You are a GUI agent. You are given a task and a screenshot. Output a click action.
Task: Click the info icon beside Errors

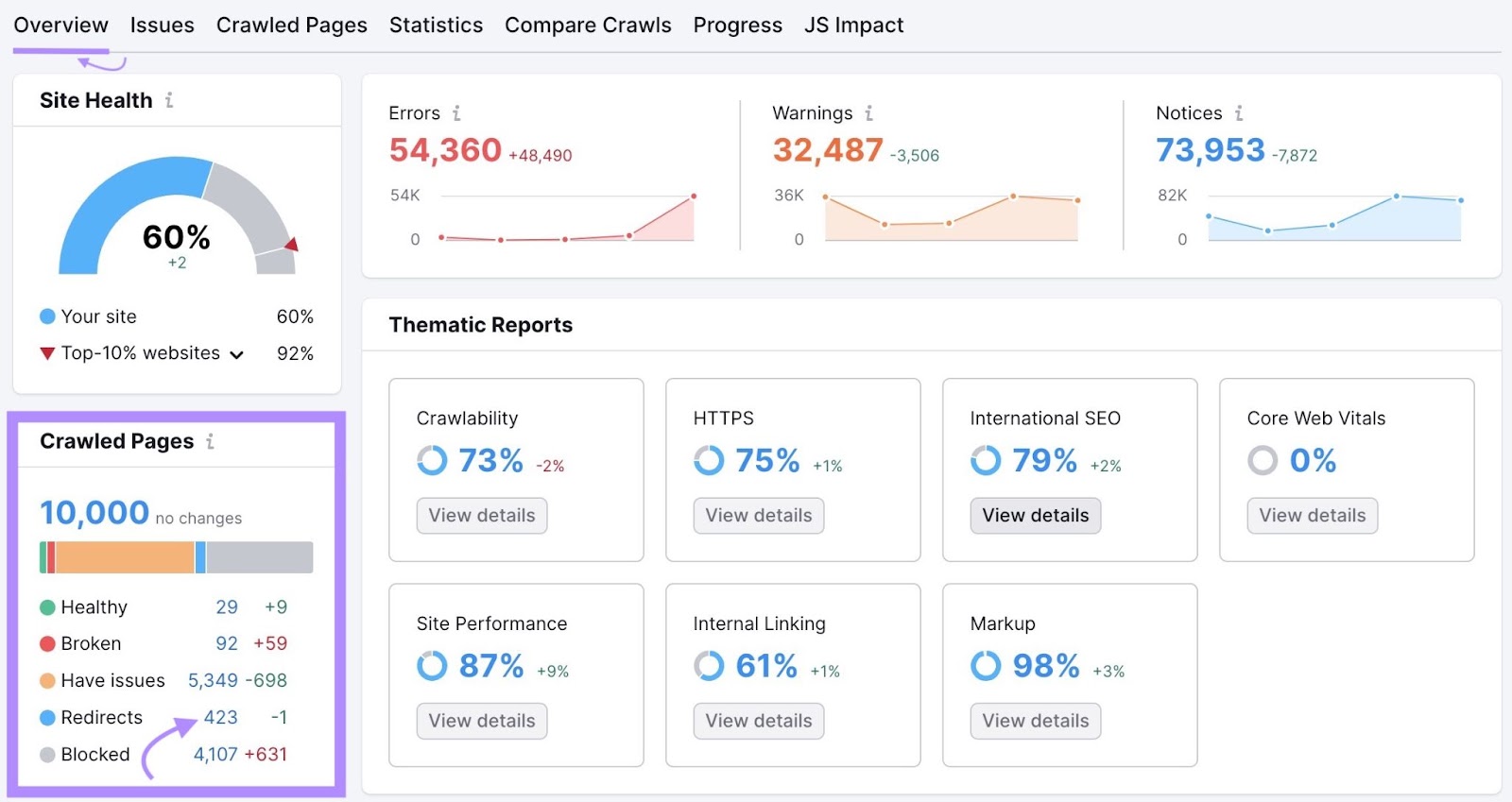(x=456, y=113)
